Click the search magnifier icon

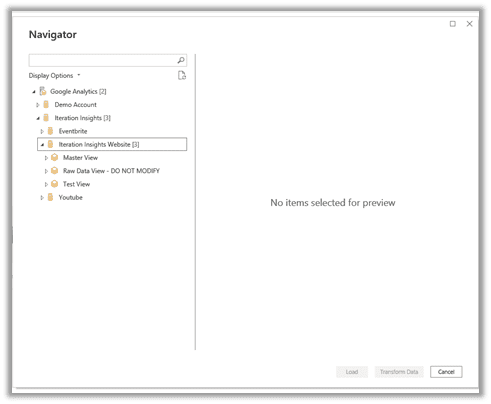181,60
